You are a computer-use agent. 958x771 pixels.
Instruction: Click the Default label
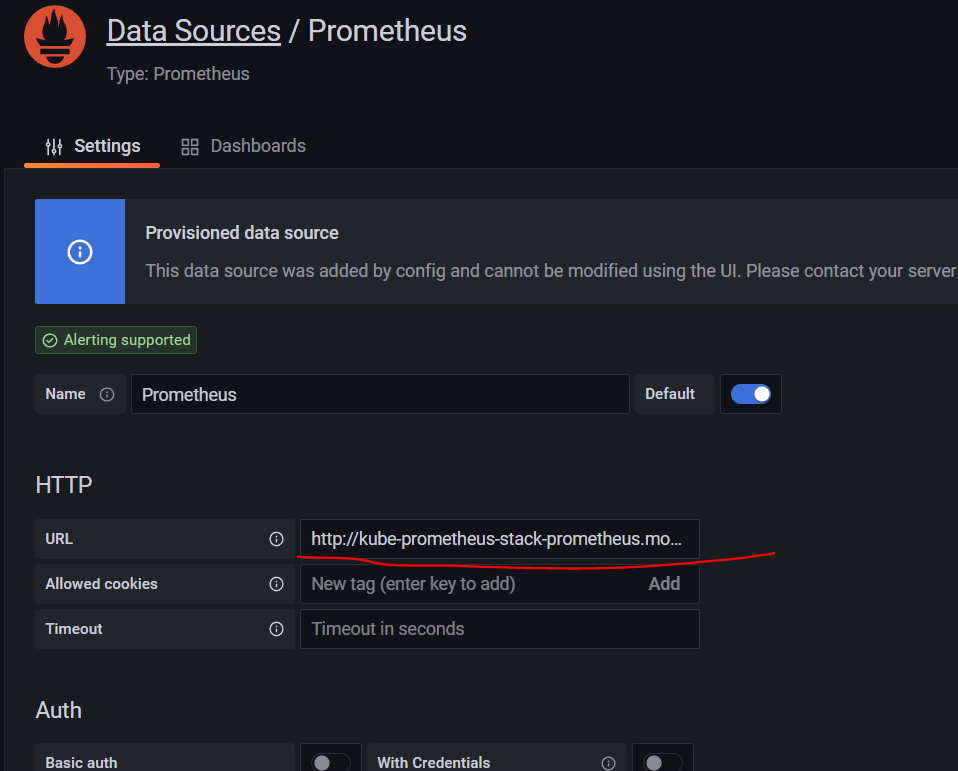[x=670, y=394]
